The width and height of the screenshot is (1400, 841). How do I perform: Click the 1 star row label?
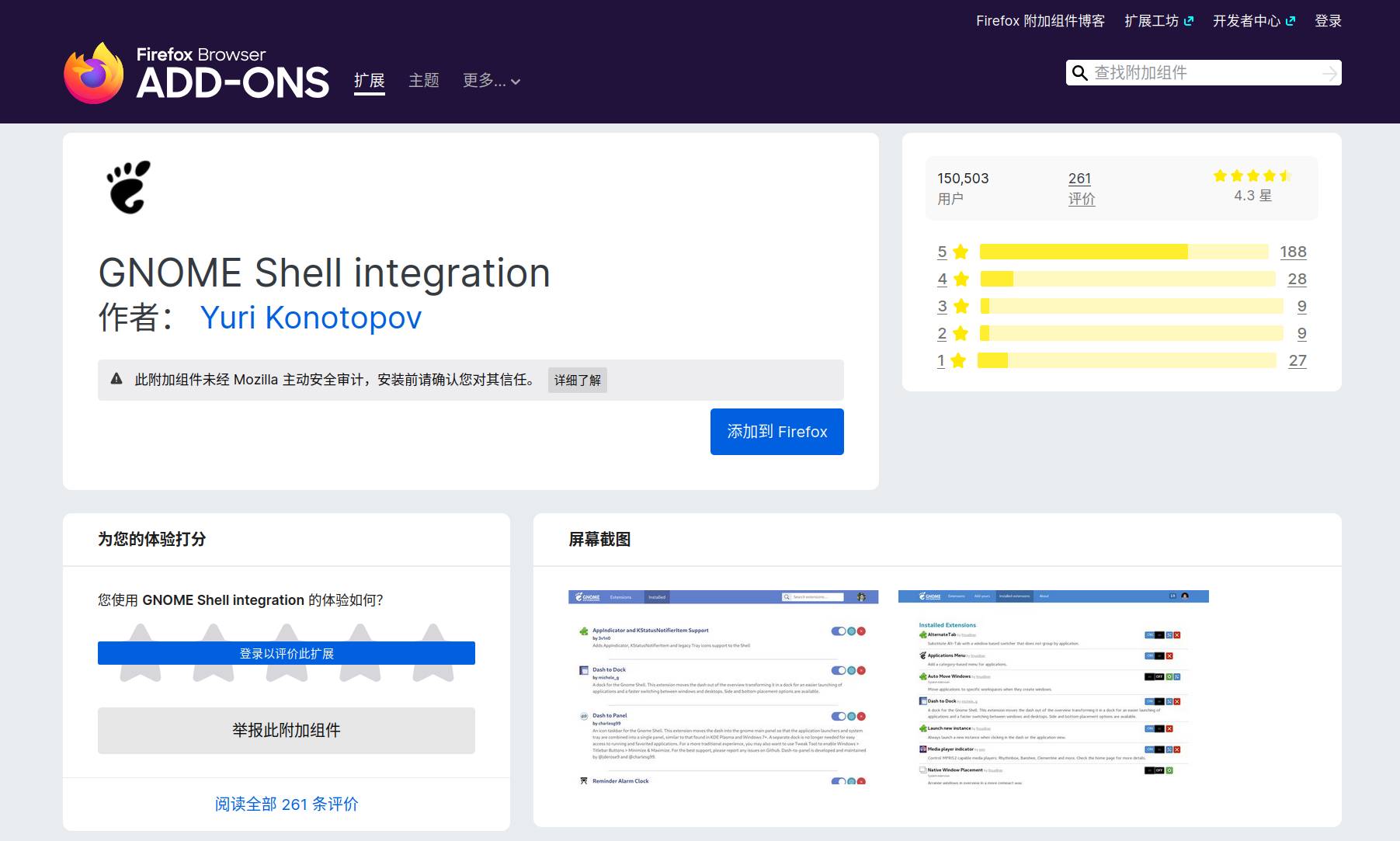[x=952, y=360]
